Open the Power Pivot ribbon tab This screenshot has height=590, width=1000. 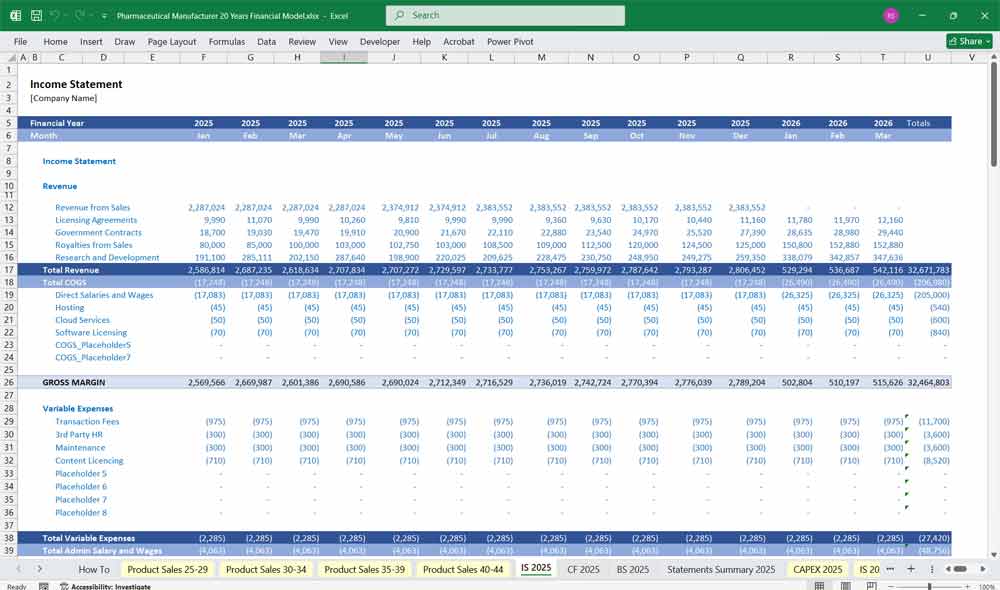pyautogui.click(x=510, y=41)
